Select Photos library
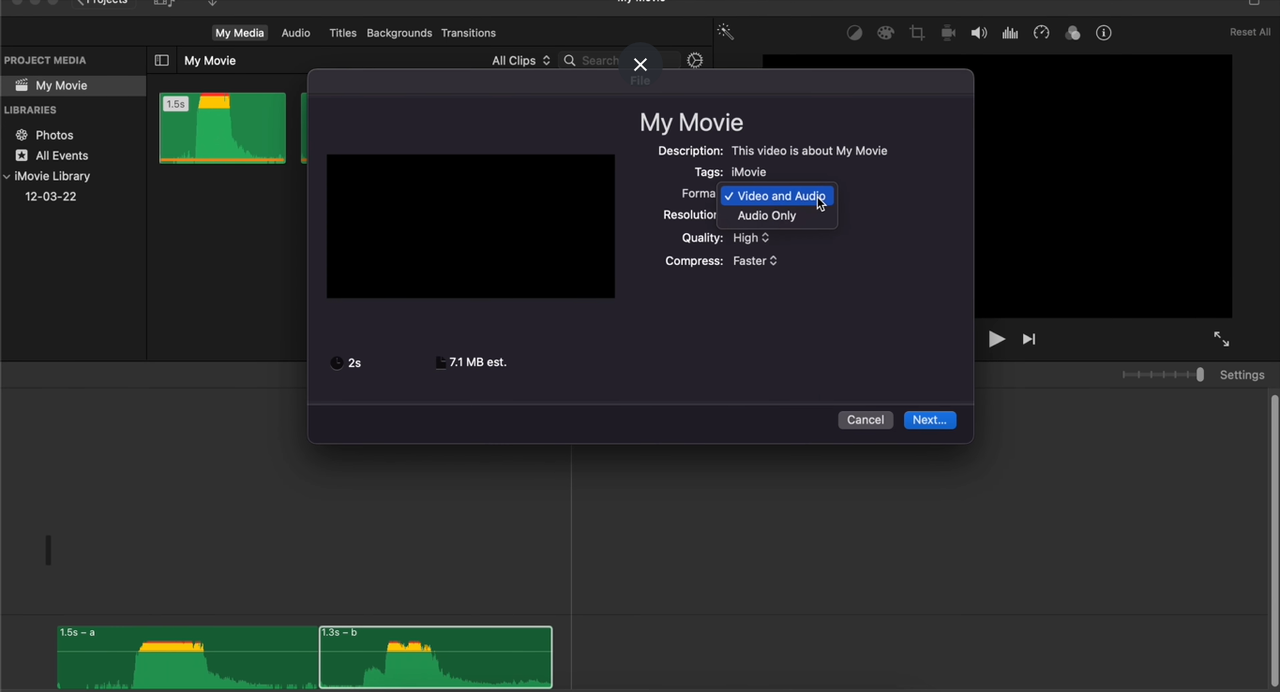Image resolution: width=1280 pixels, height=692 pixels. pos(54,135)
